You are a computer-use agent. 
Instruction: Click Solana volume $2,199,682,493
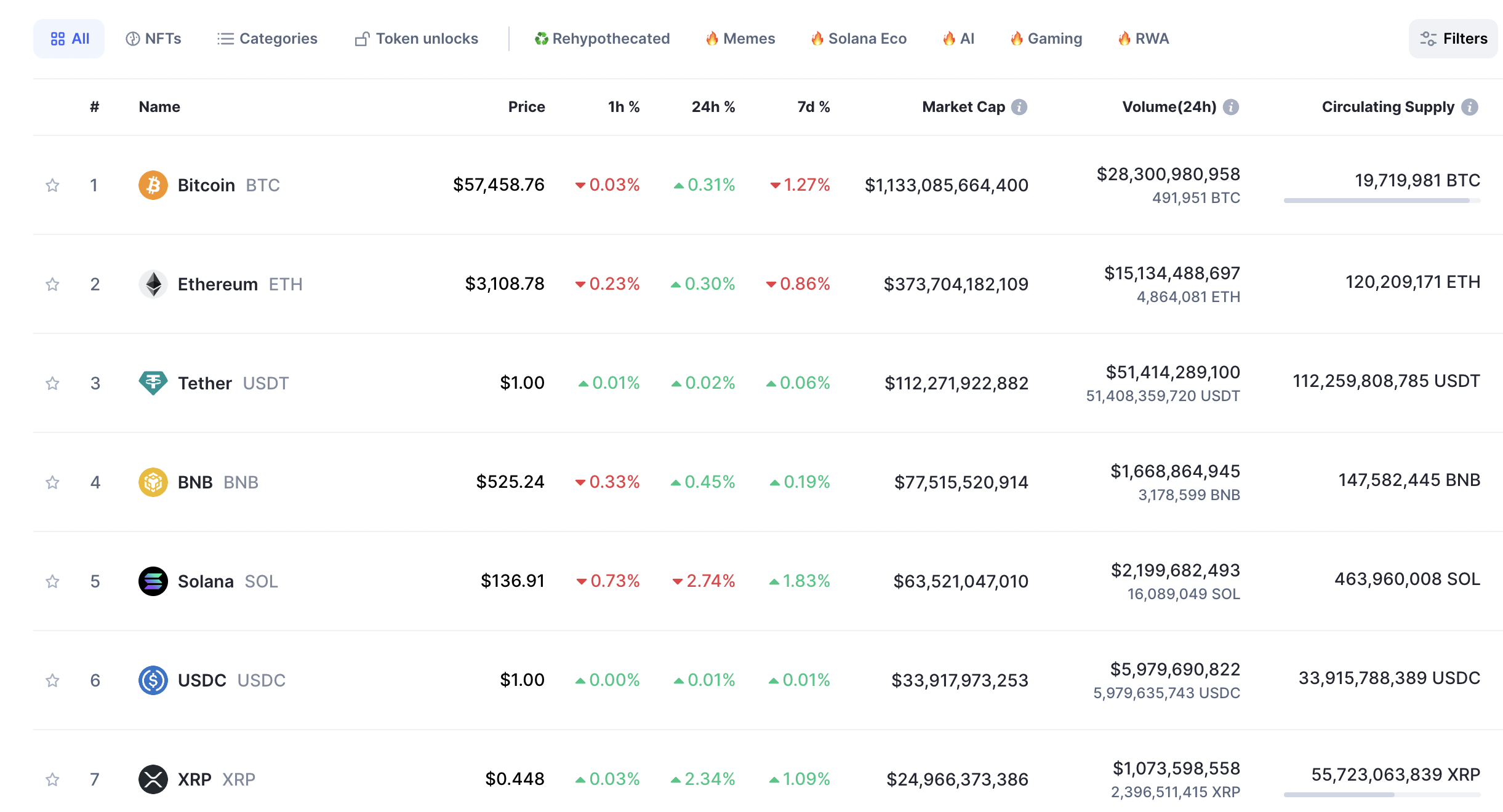click(1176, 570)
